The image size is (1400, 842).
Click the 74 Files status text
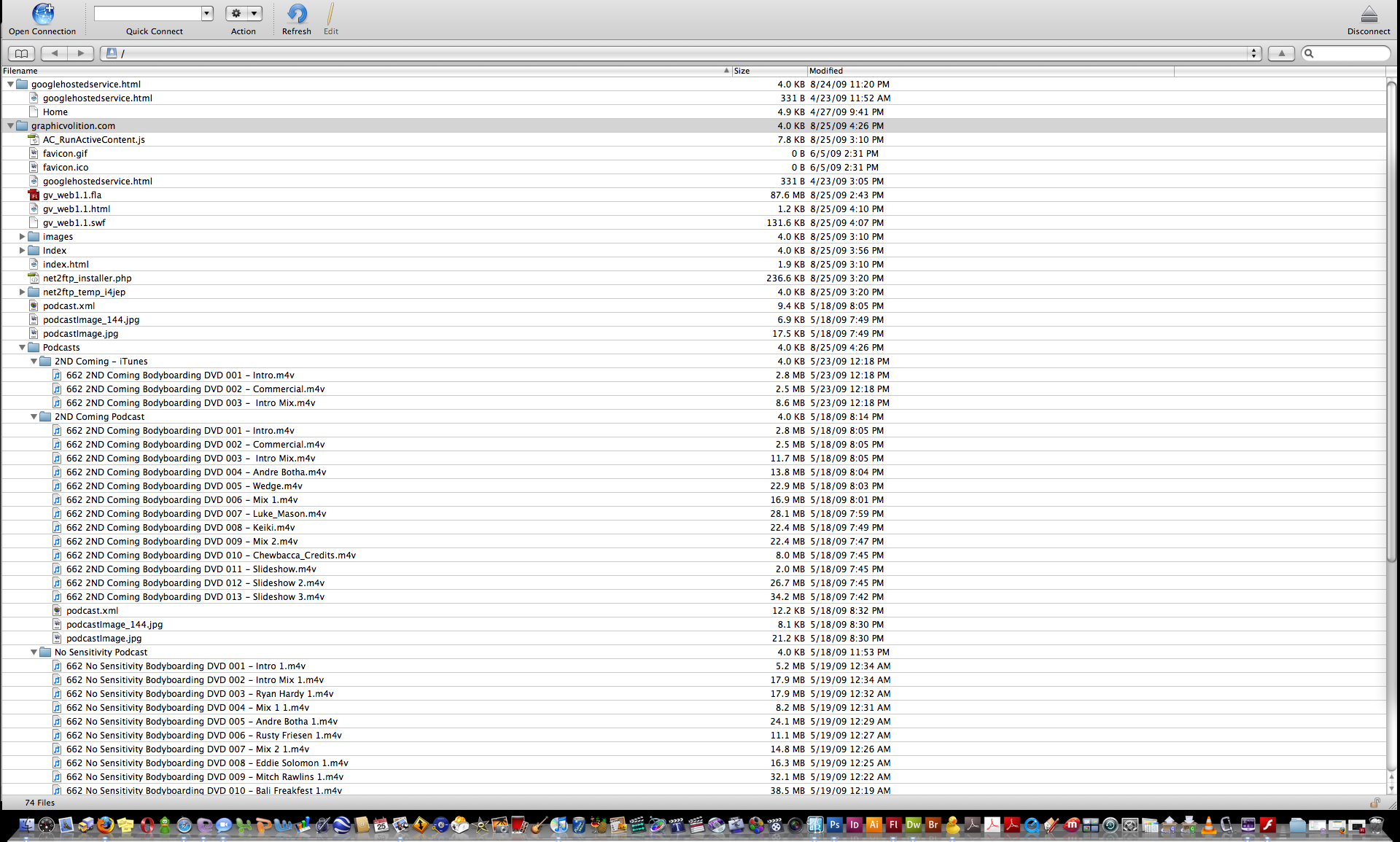(40, 803)
